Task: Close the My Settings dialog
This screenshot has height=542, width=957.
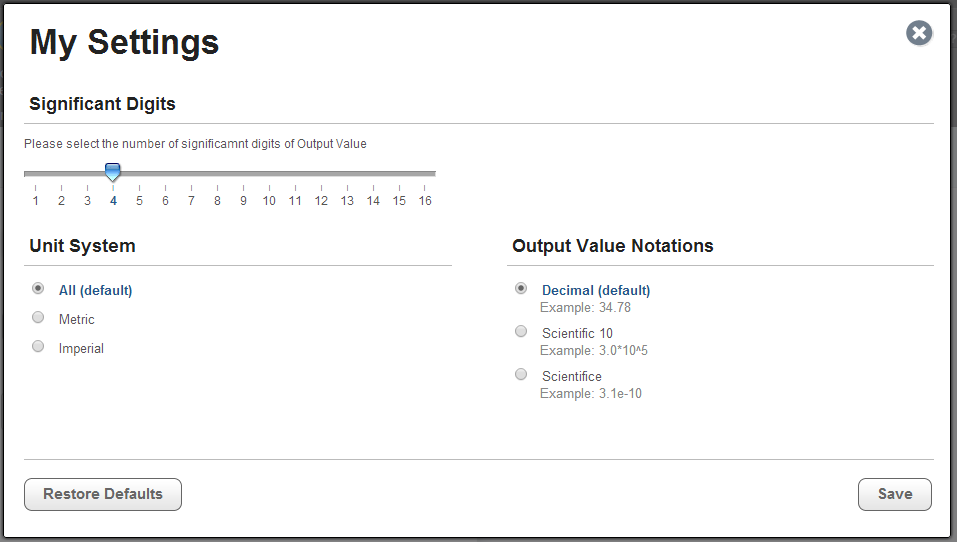Action: [x=919, y=34]
